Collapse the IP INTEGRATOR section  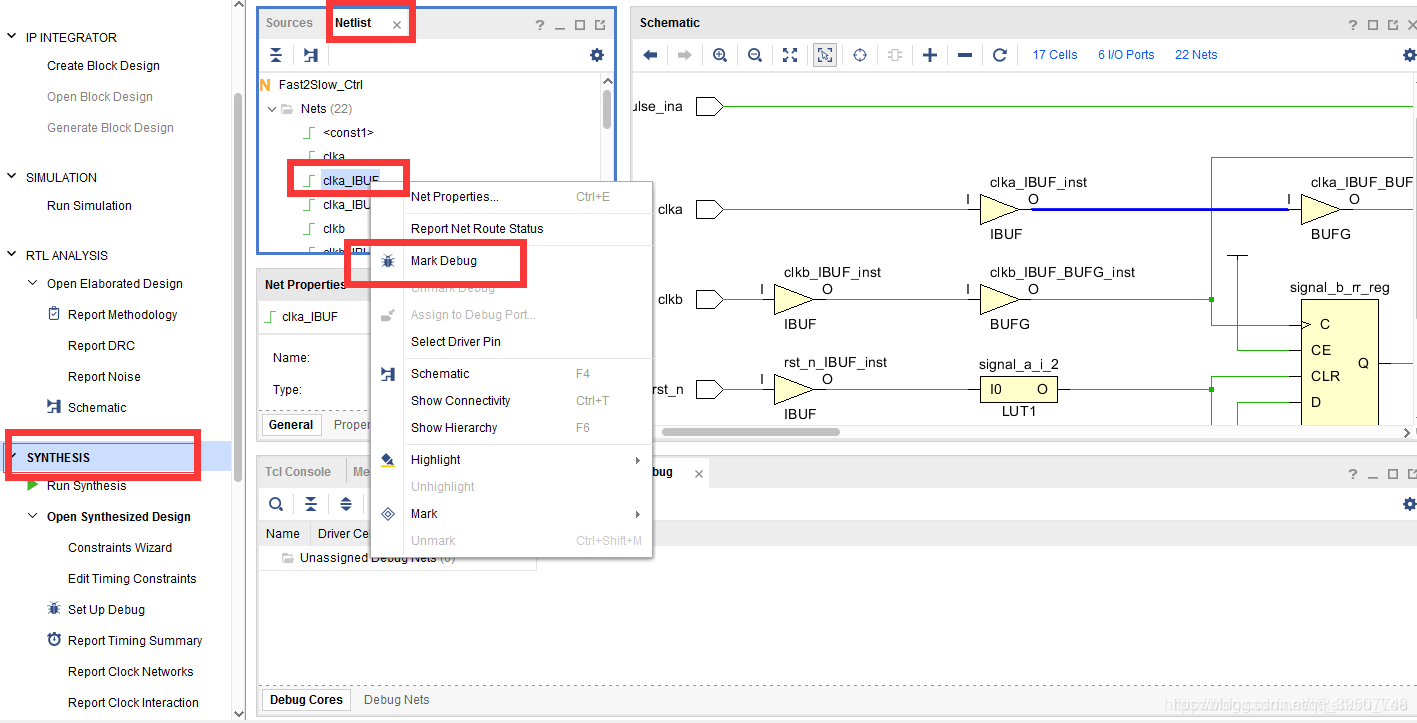[x=12, y=37]
